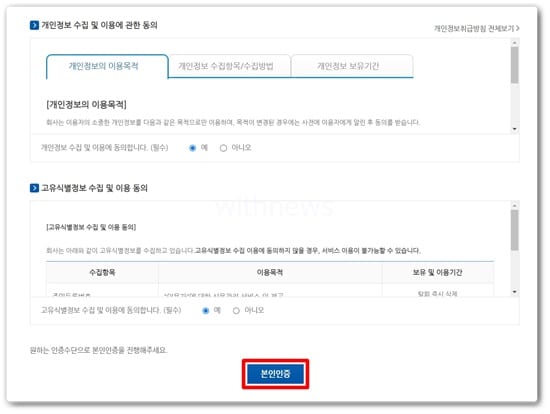Click label 개인정보 수집 및 이용에 동의합니다. (필수)
550x414 pixels.
click(105, 148)
